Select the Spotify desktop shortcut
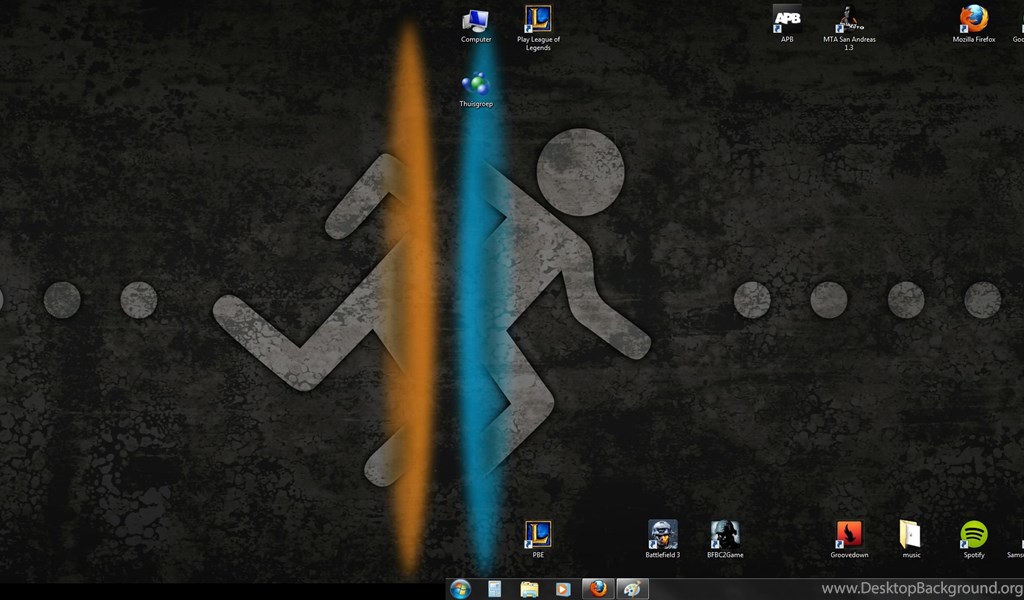Image resolution: width=1024 pixels, height=600 pixels. pos(974,539)
